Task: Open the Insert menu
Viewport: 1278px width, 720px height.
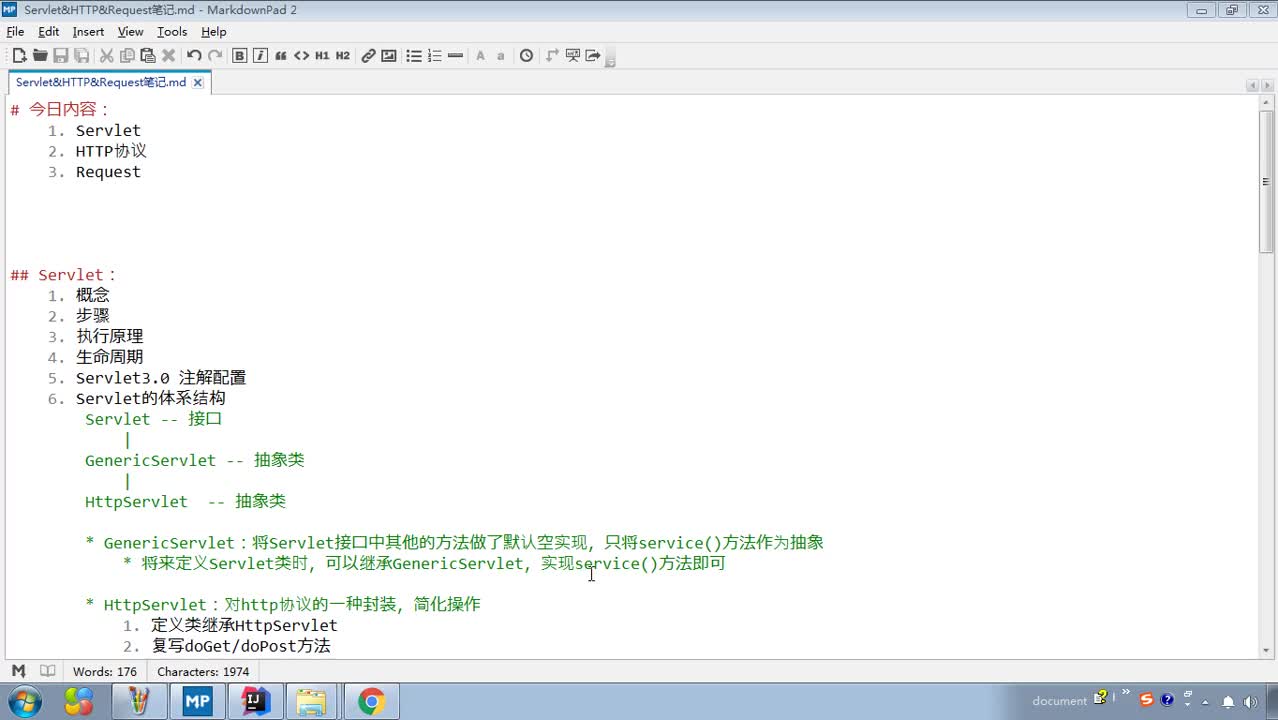Action: [x=88, y=32]
